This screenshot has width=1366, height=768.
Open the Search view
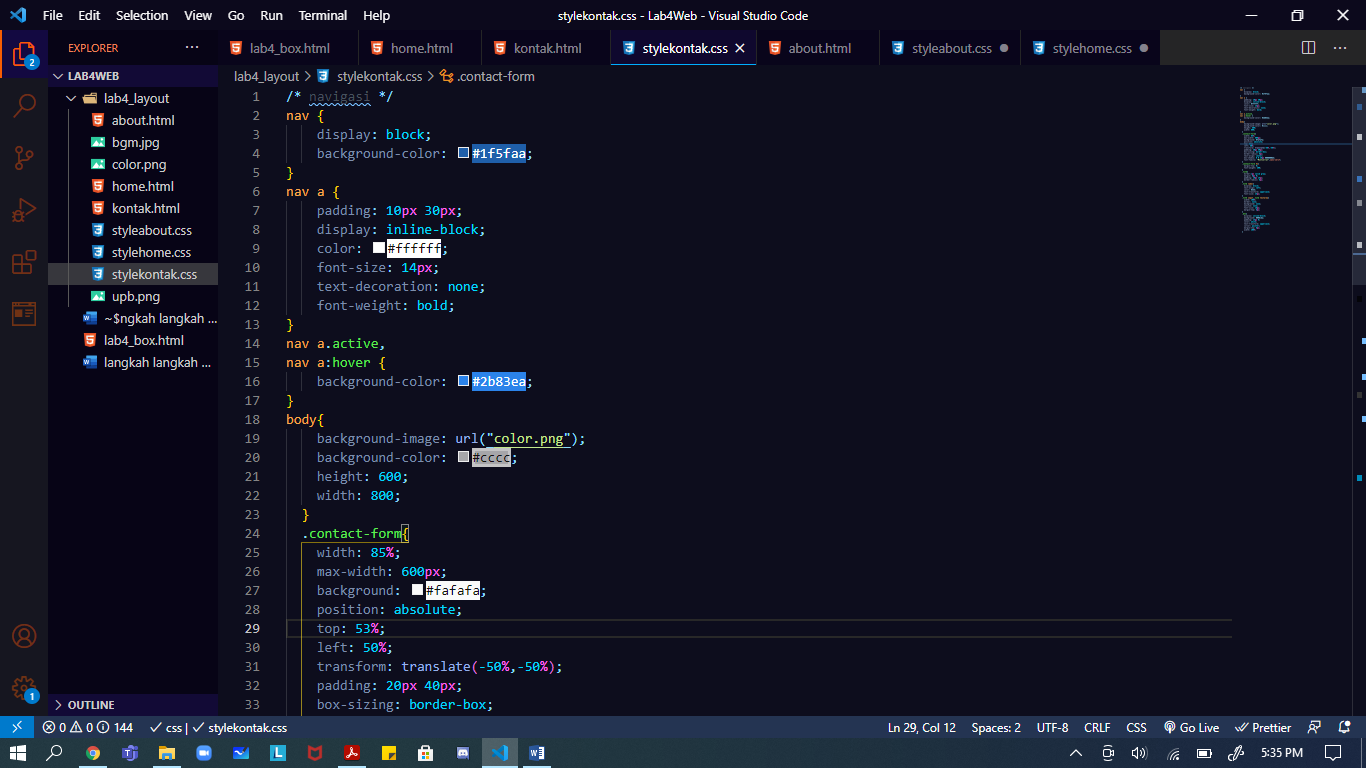(24, 106)
